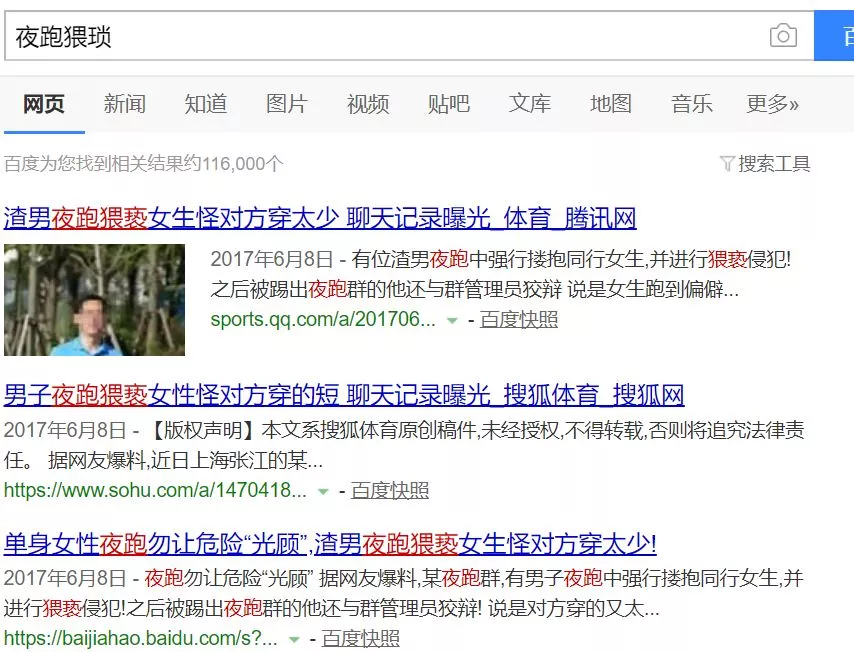Switch to the 地图 tab
The height and width of the screenshot is (652, 854).
point(611,103)
